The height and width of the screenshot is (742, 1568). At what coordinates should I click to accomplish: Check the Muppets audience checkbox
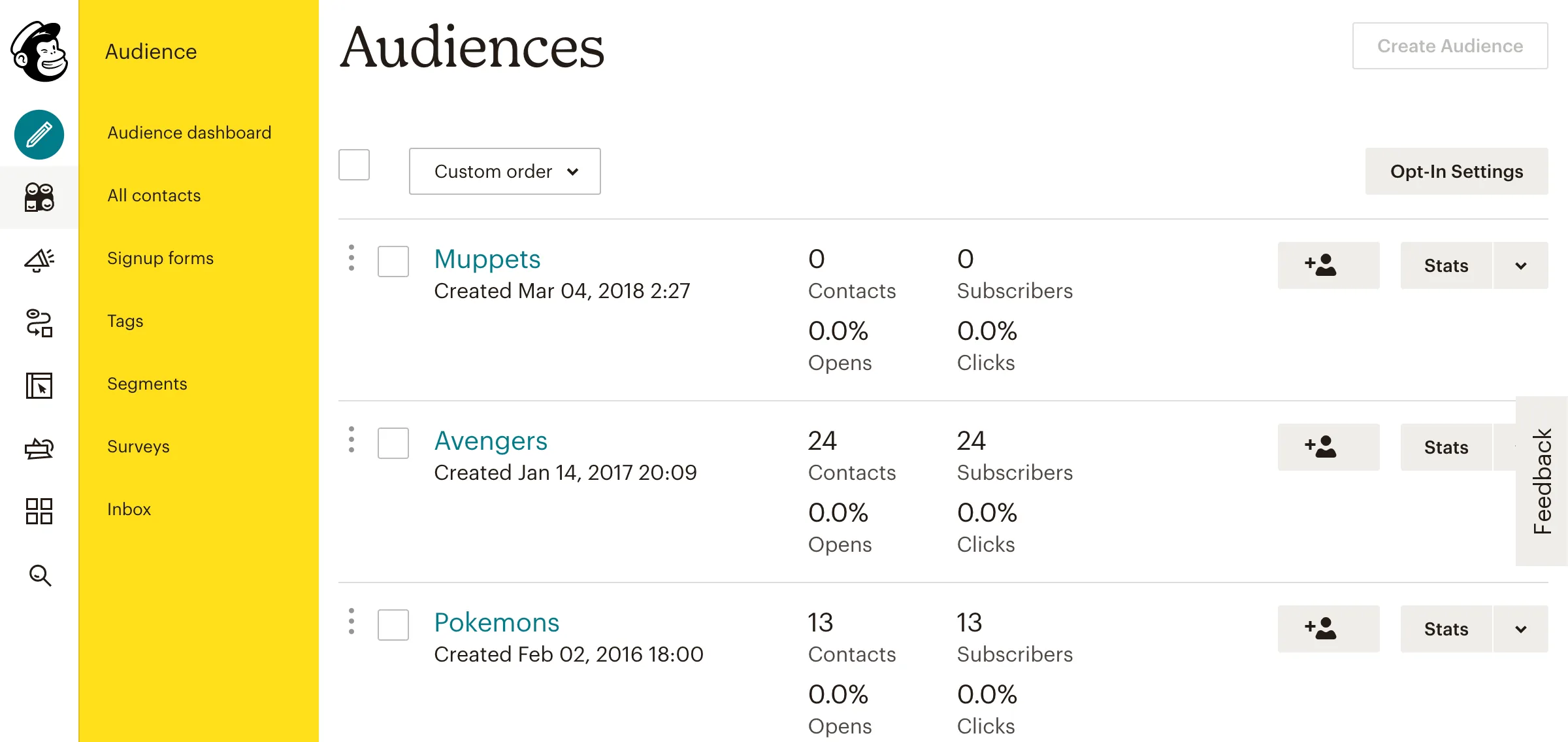[393, 261]
